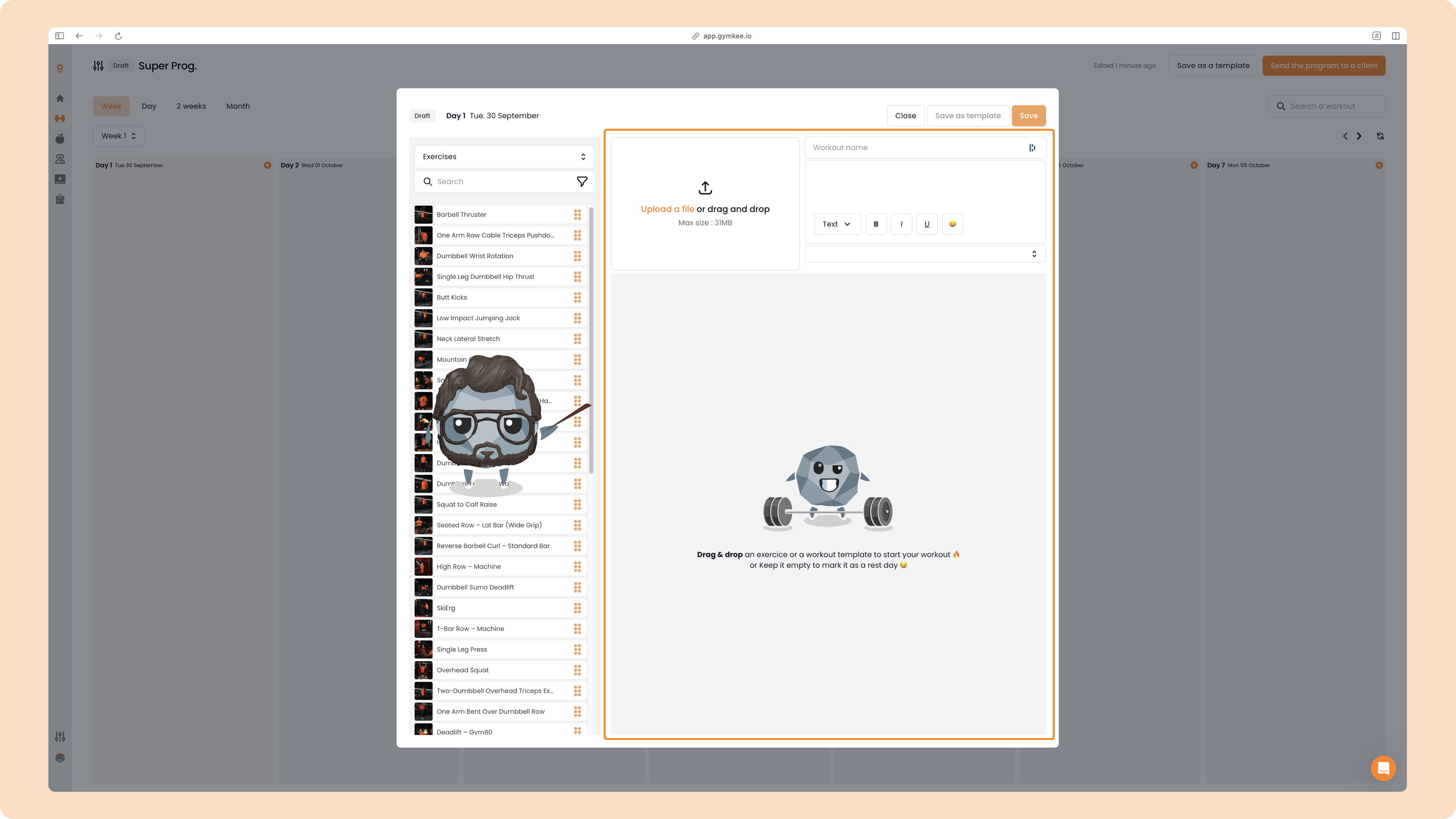This screenshot has width=1456, height=819.
Task: Add workout with plus on Day 7 column
Action: coord(1379,165)
